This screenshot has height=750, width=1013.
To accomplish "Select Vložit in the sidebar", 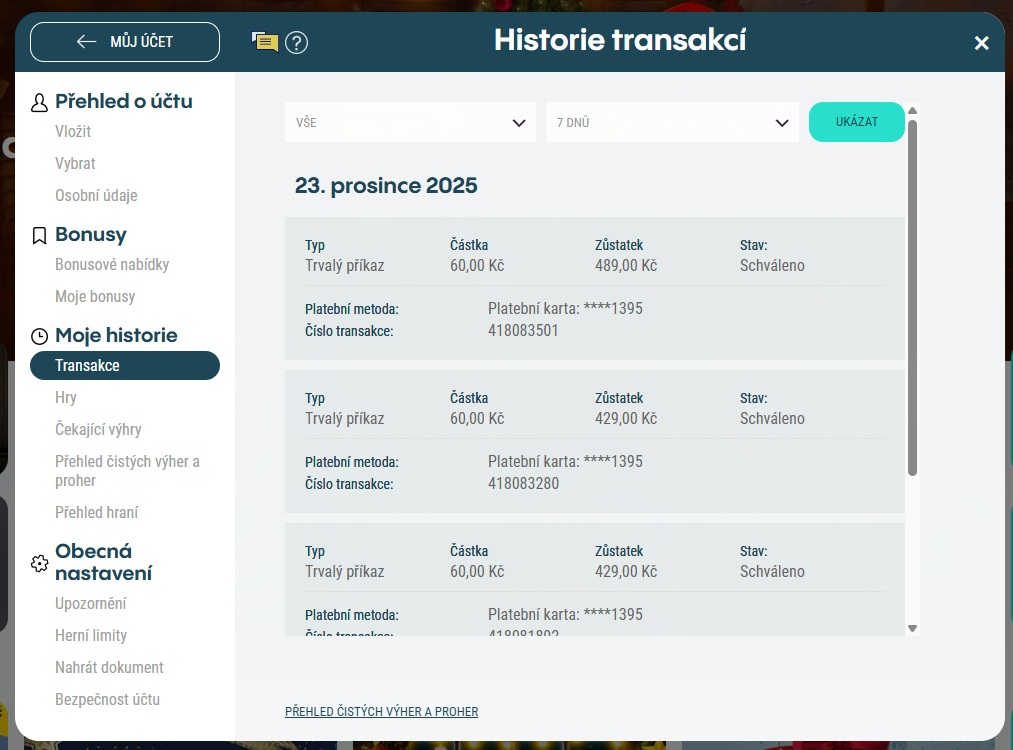I will 73,131.
